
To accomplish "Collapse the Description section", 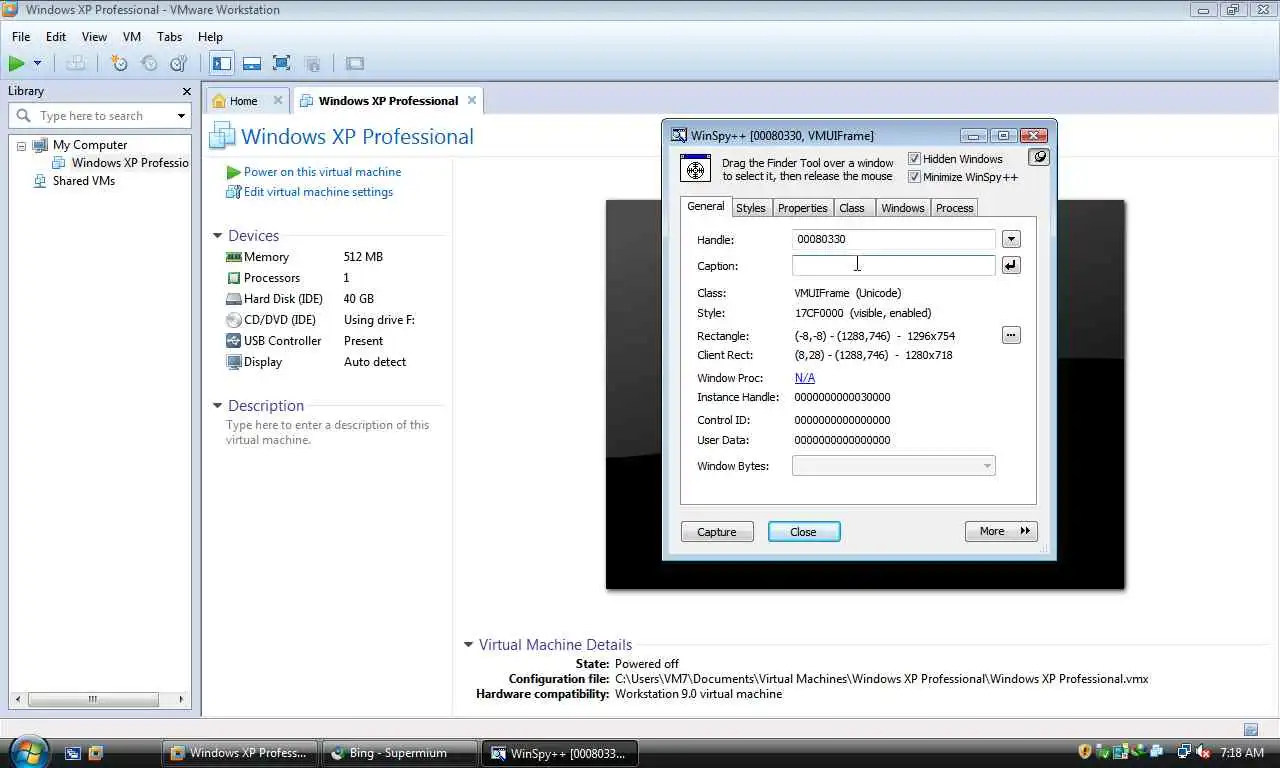I will pyautogui.click(x=217, y=406).
